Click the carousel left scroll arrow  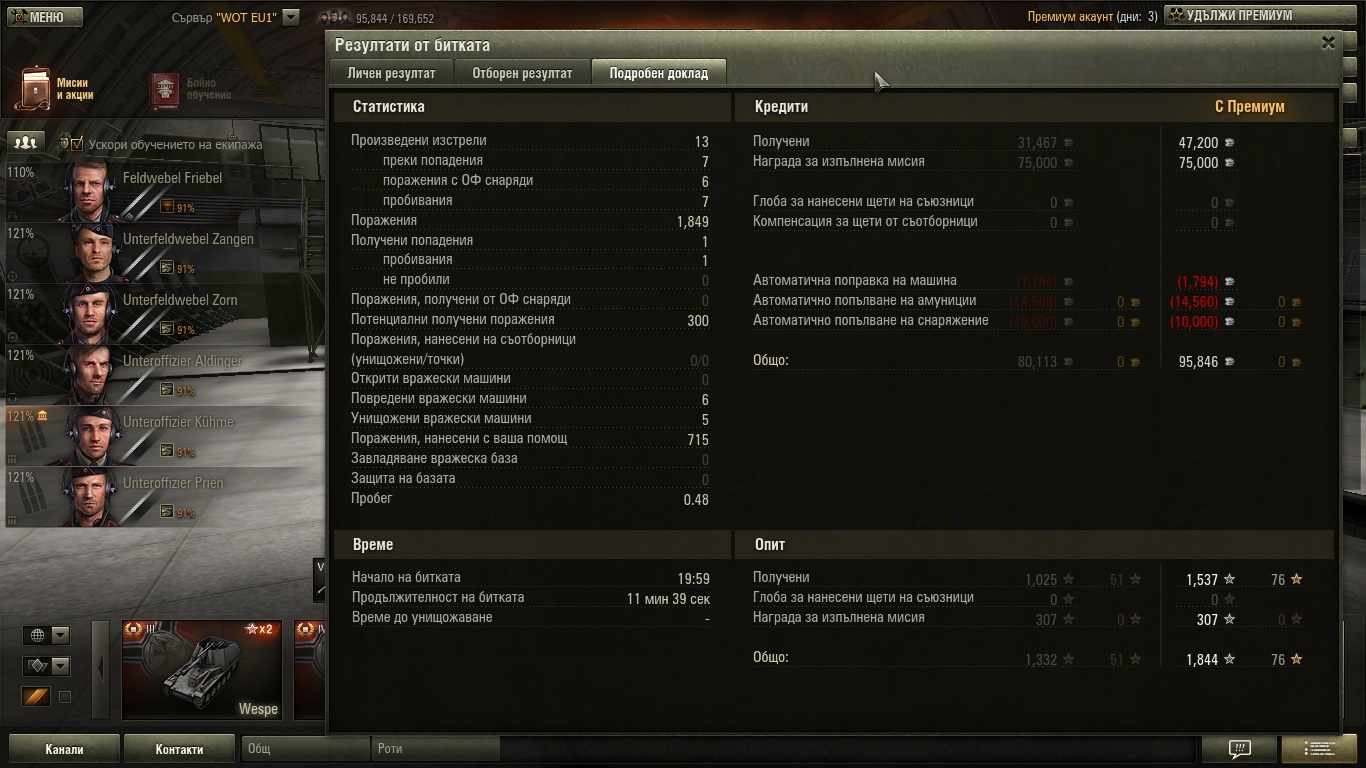click(100, 668)
